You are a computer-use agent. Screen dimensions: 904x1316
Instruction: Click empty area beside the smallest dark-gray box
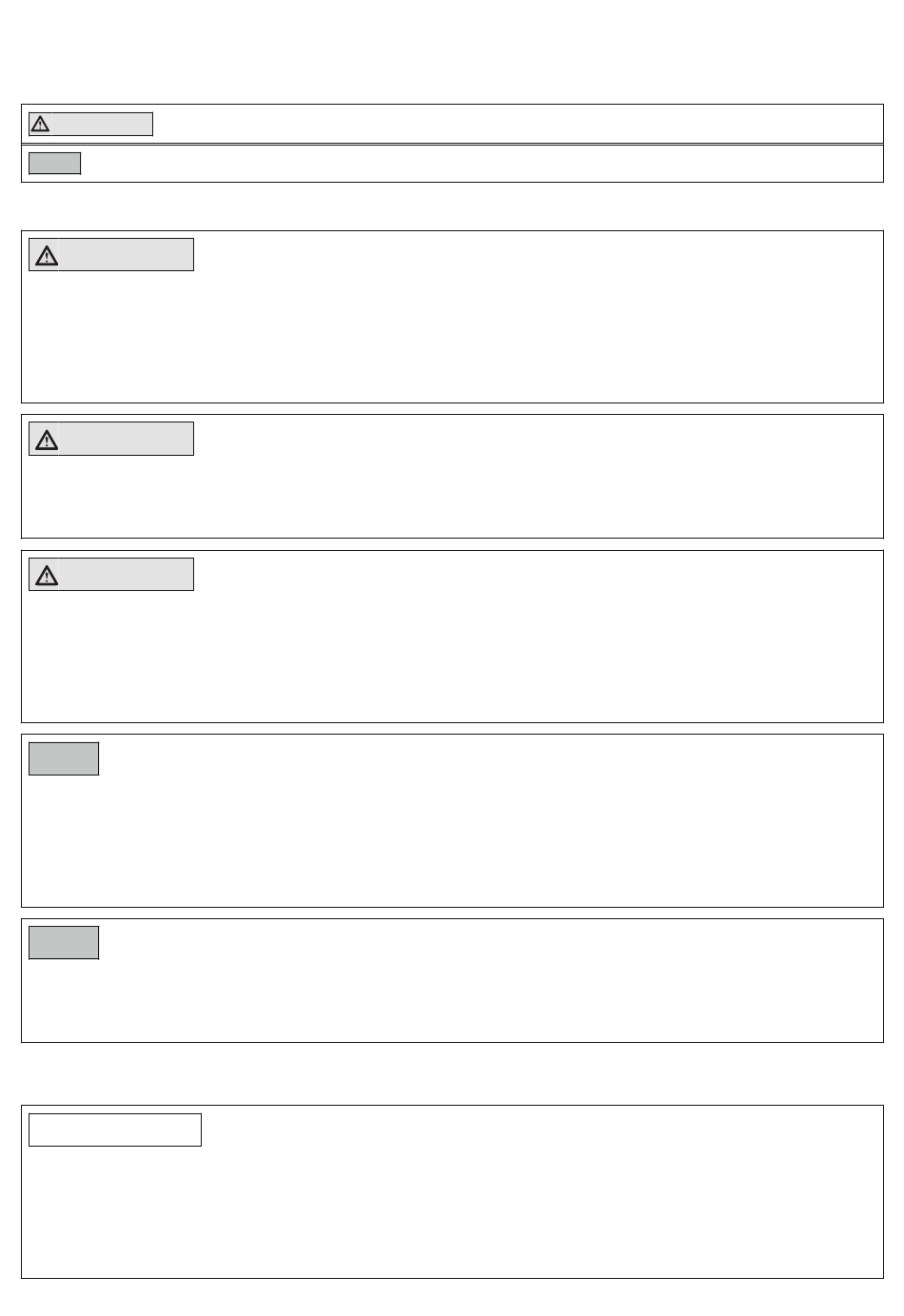coord(481,163)
